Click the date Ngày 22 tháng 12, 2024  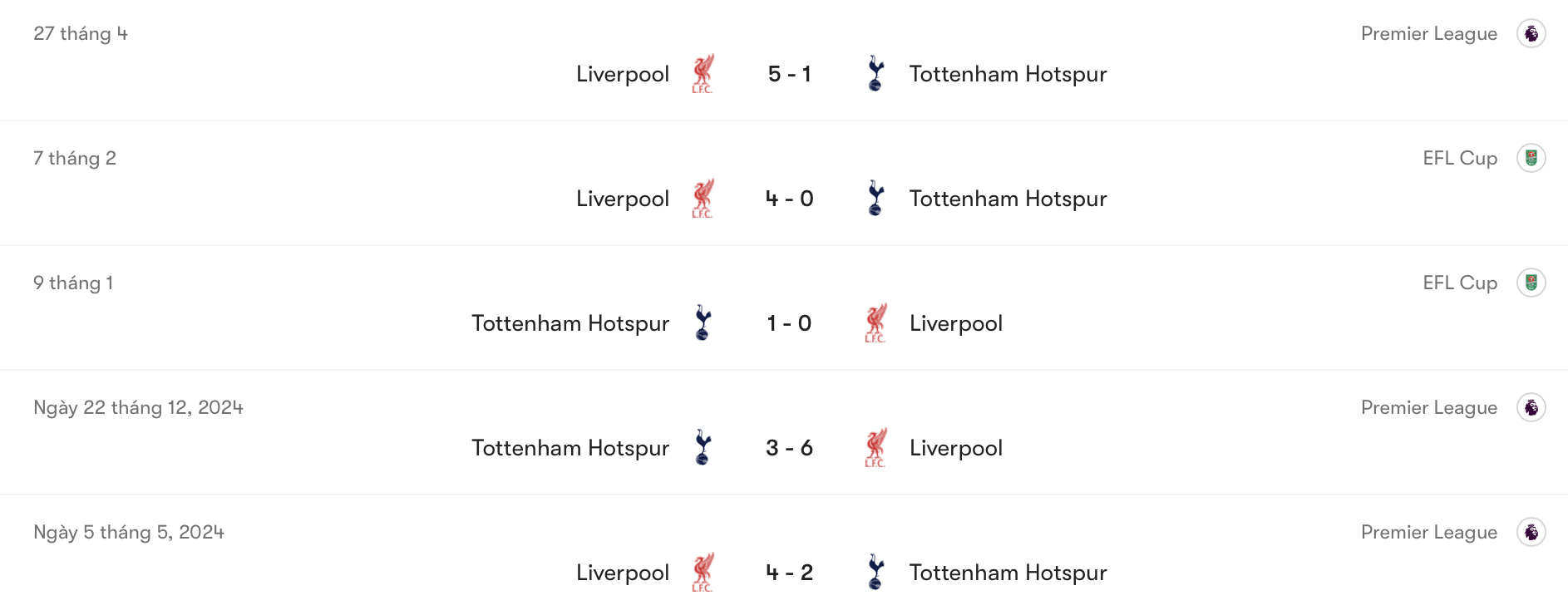138,407
